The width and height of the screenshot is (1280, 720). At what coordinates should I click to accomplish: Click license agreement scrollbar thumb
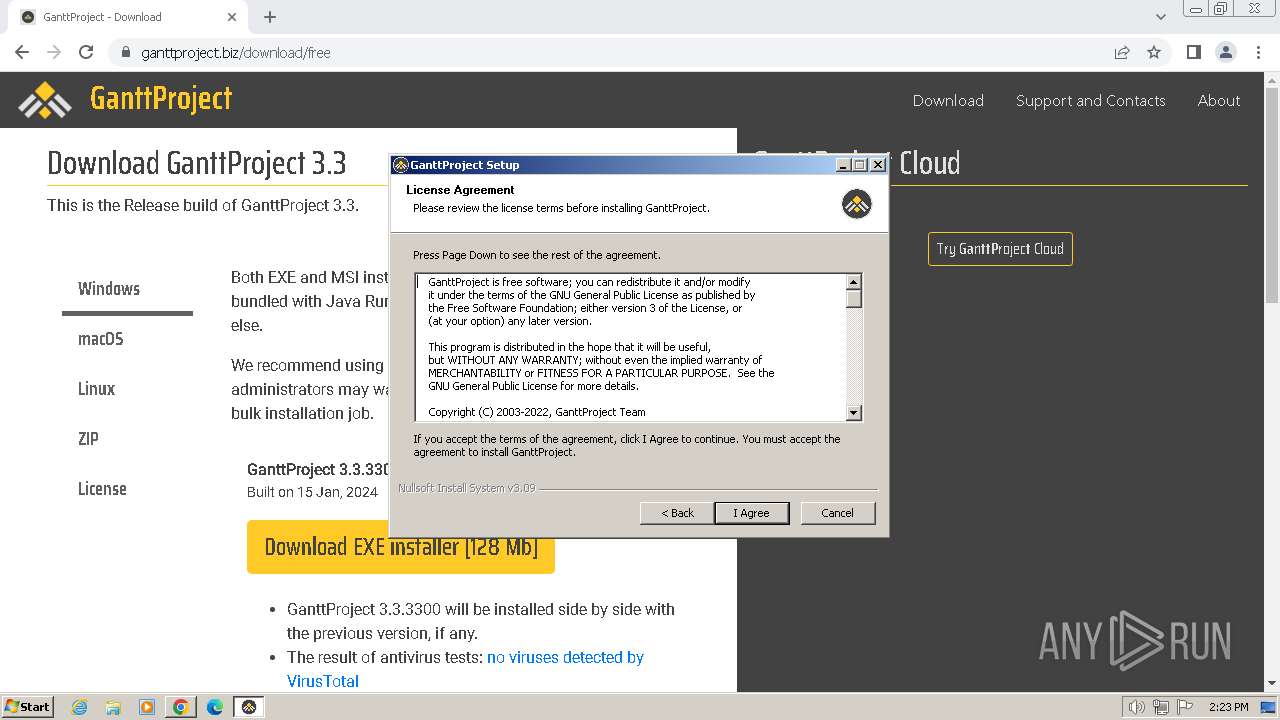(853, 299)
